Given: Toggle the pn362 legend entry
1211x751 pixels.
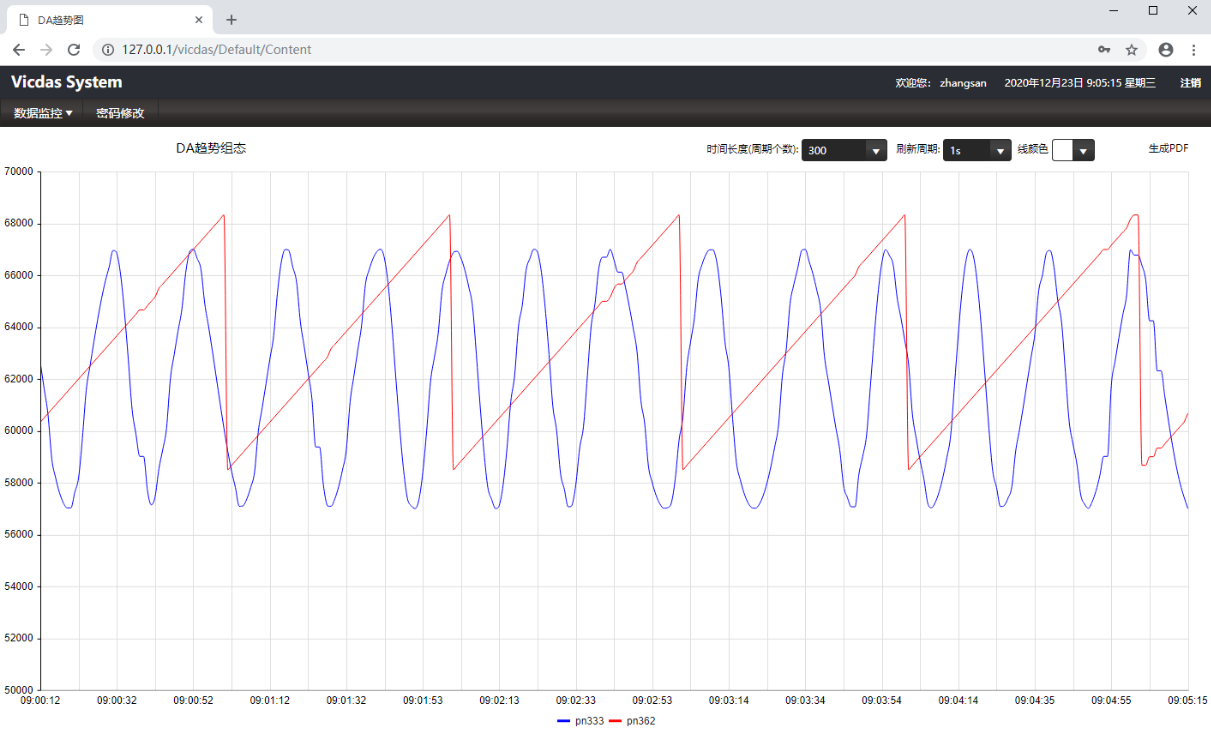Looking at the screenshot, I should pos(632,721).
